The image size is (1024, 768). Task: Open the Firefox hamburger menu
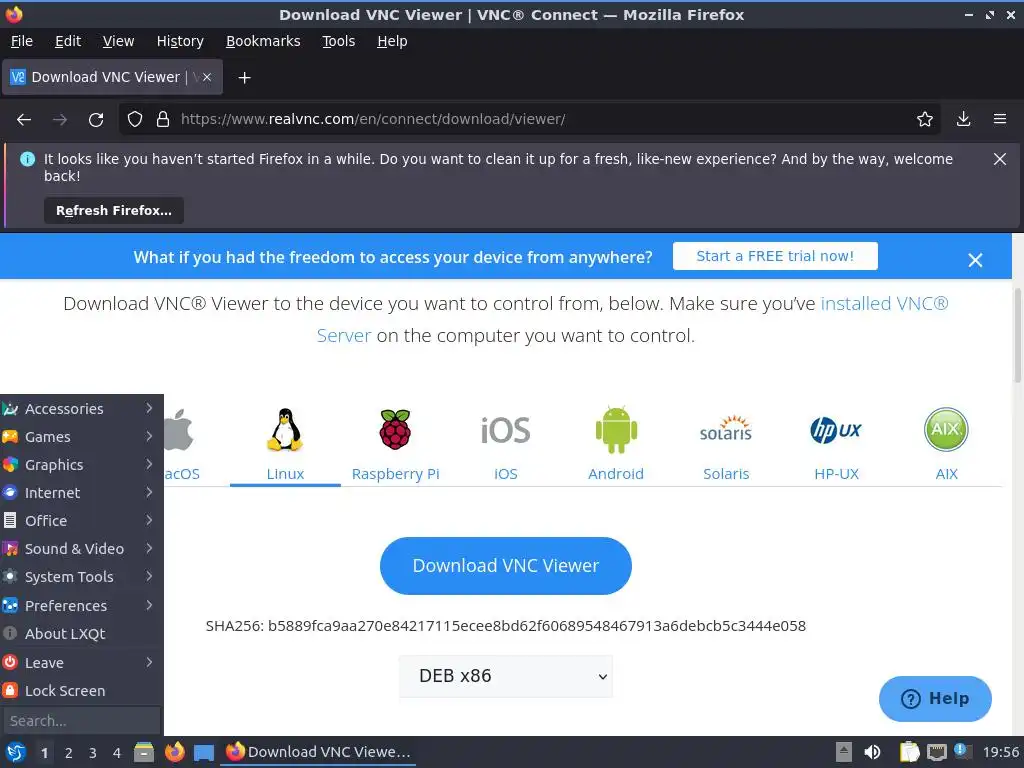1000,120
